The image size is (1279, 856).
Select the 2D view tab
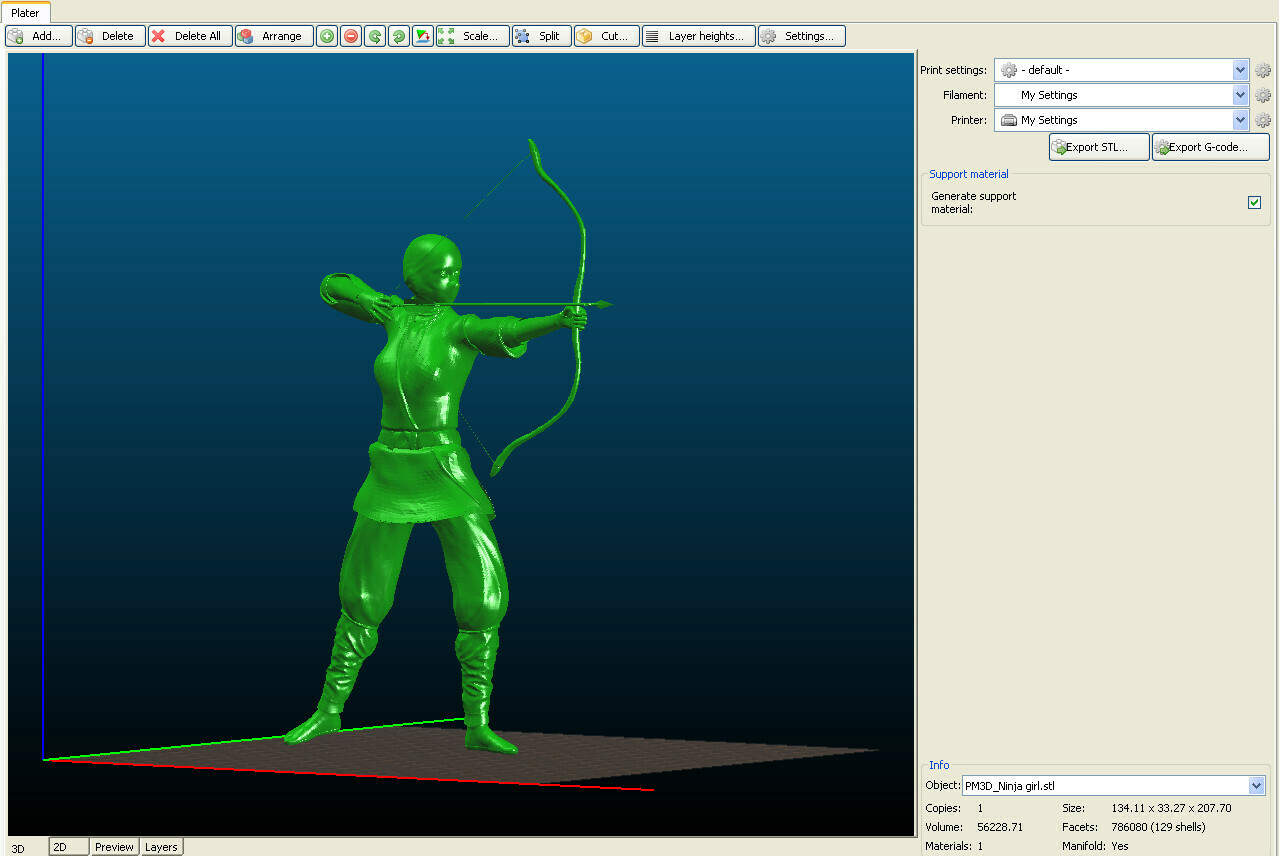click(x=67, y=847)
